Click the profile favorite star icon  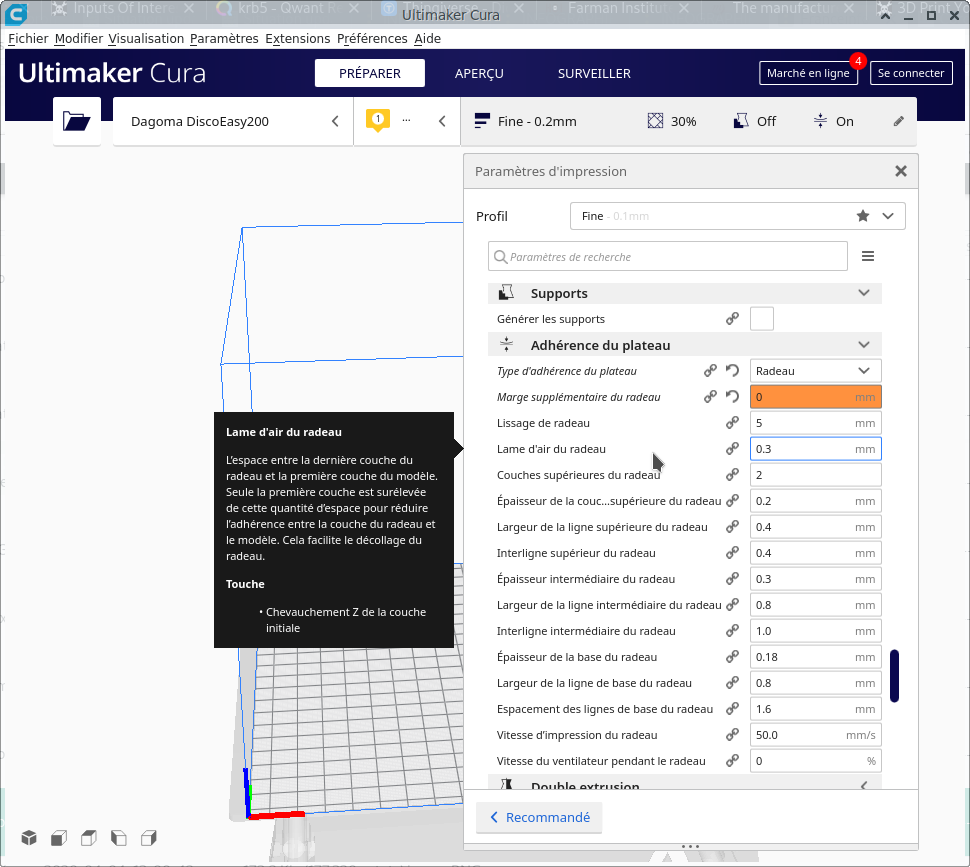pyautogui.click(x=863, y=216)
